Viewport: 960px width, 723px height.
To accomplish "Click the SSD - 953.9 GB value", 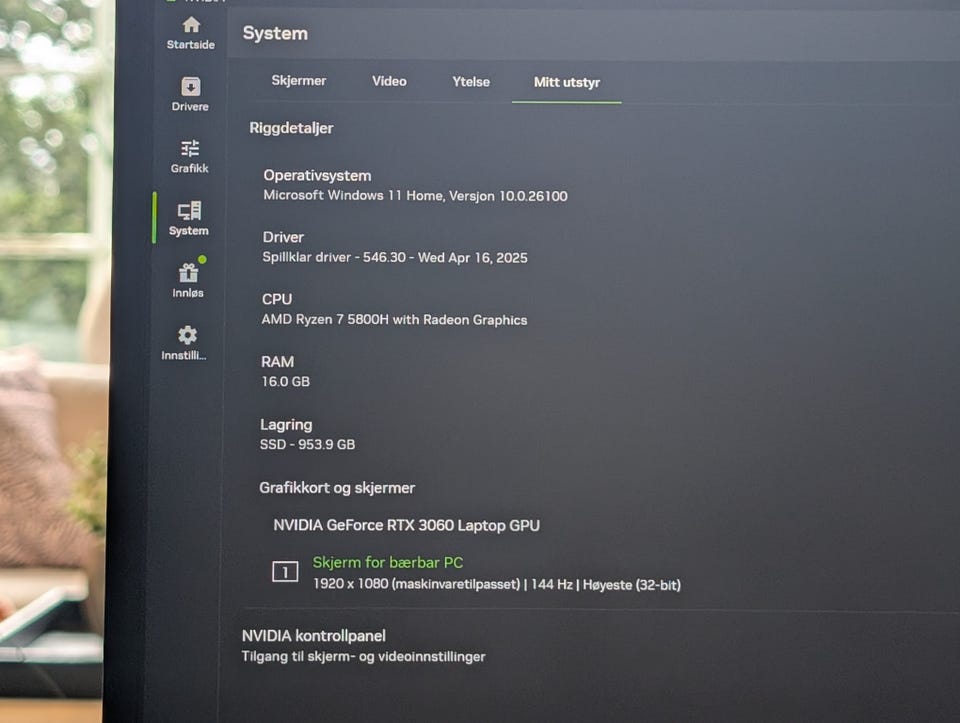I will (307, 444).
